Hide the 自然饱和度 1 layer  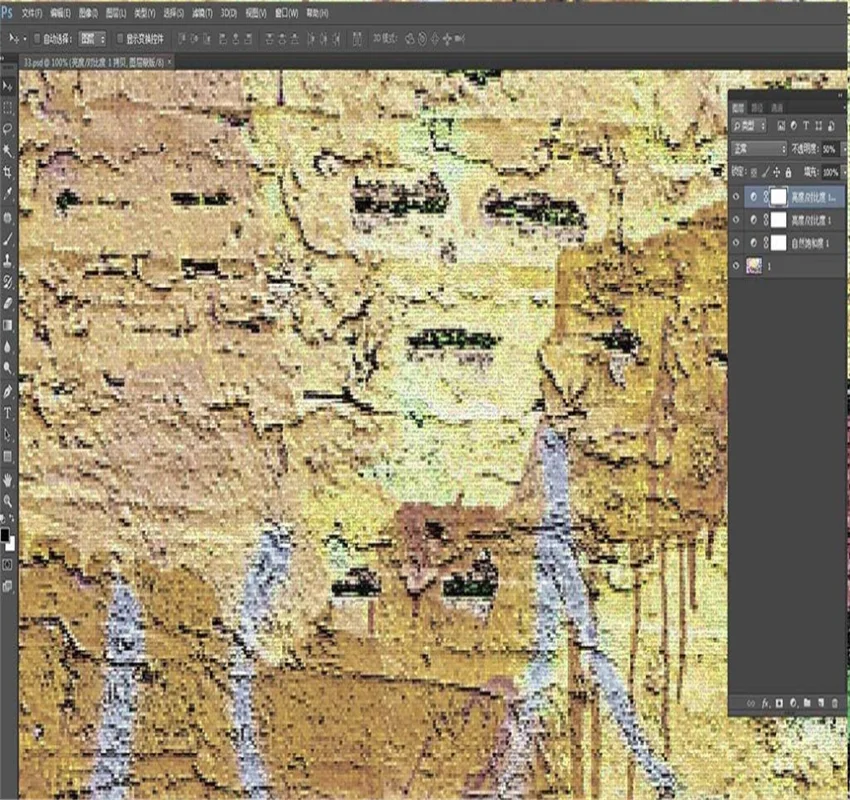coord(735,243)
